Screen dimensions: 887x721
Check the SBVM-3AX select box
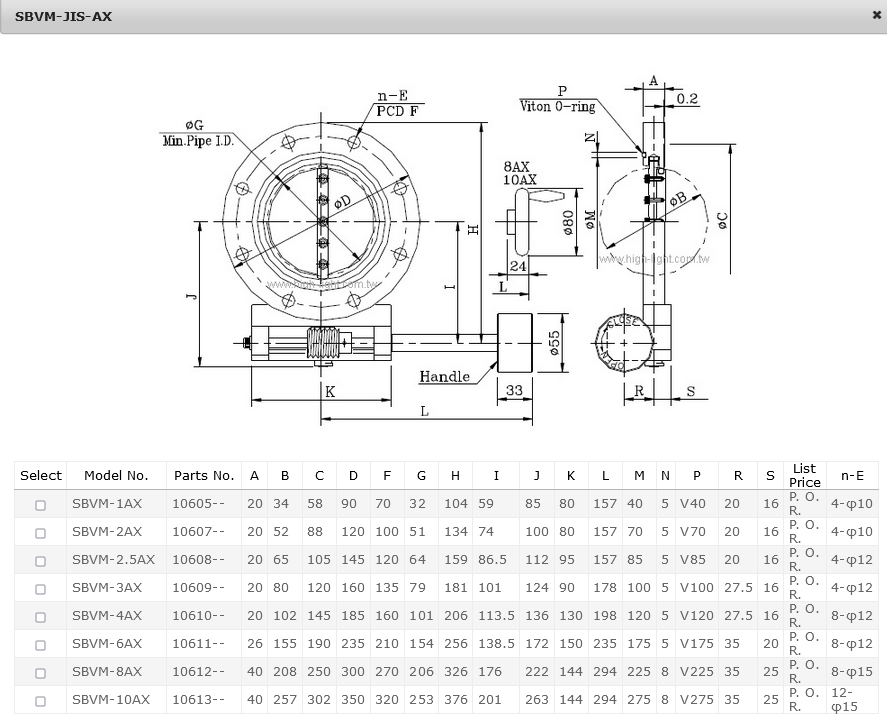(x=40, y=589)
